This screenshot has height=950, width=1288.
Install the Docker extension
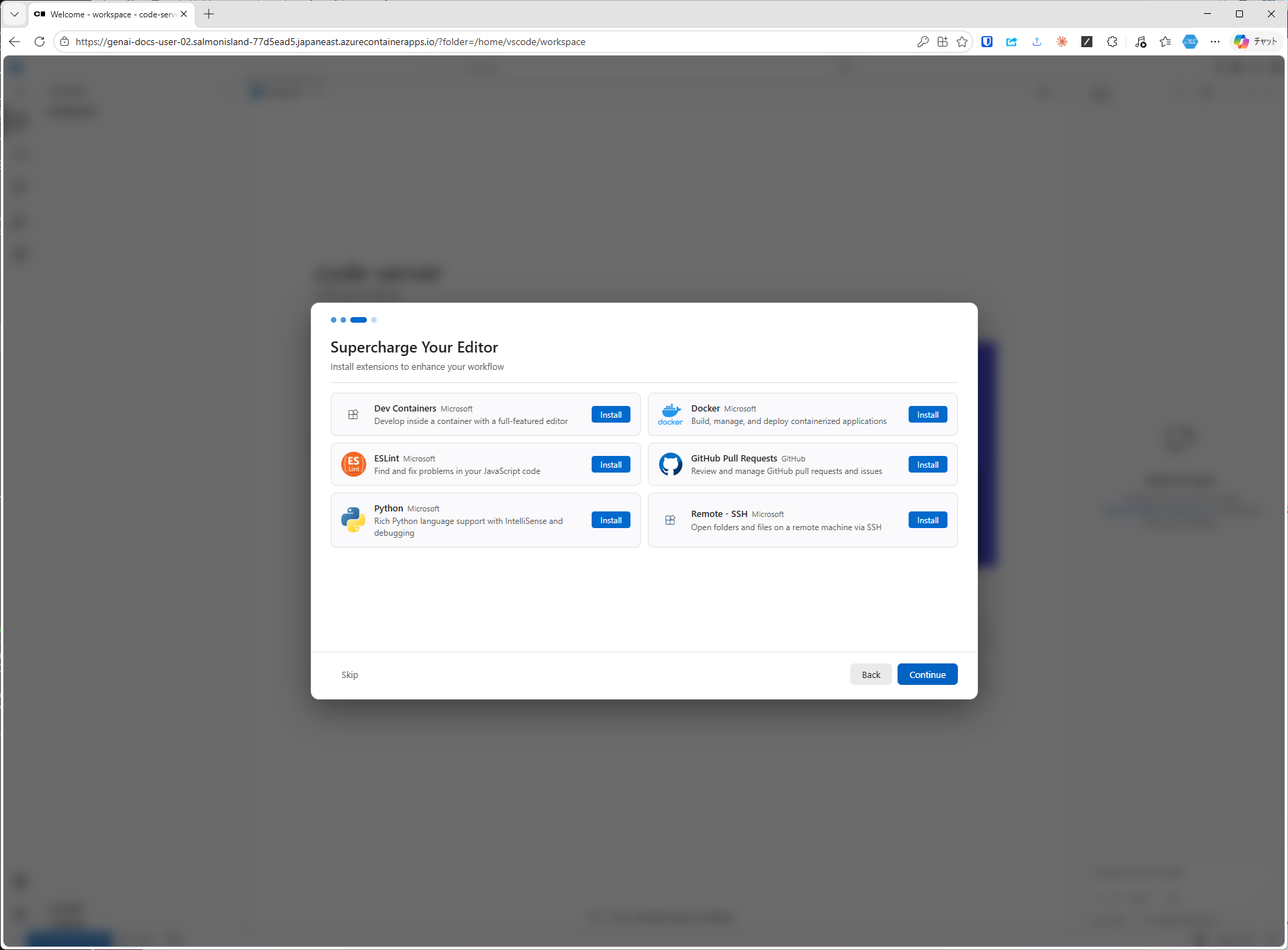[x=927, y=414]
